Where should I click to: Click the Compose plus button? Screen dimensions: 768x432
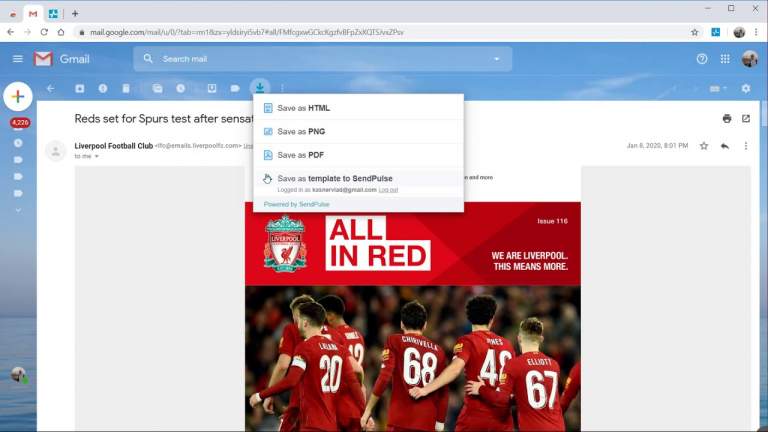(x=18, y=96)
